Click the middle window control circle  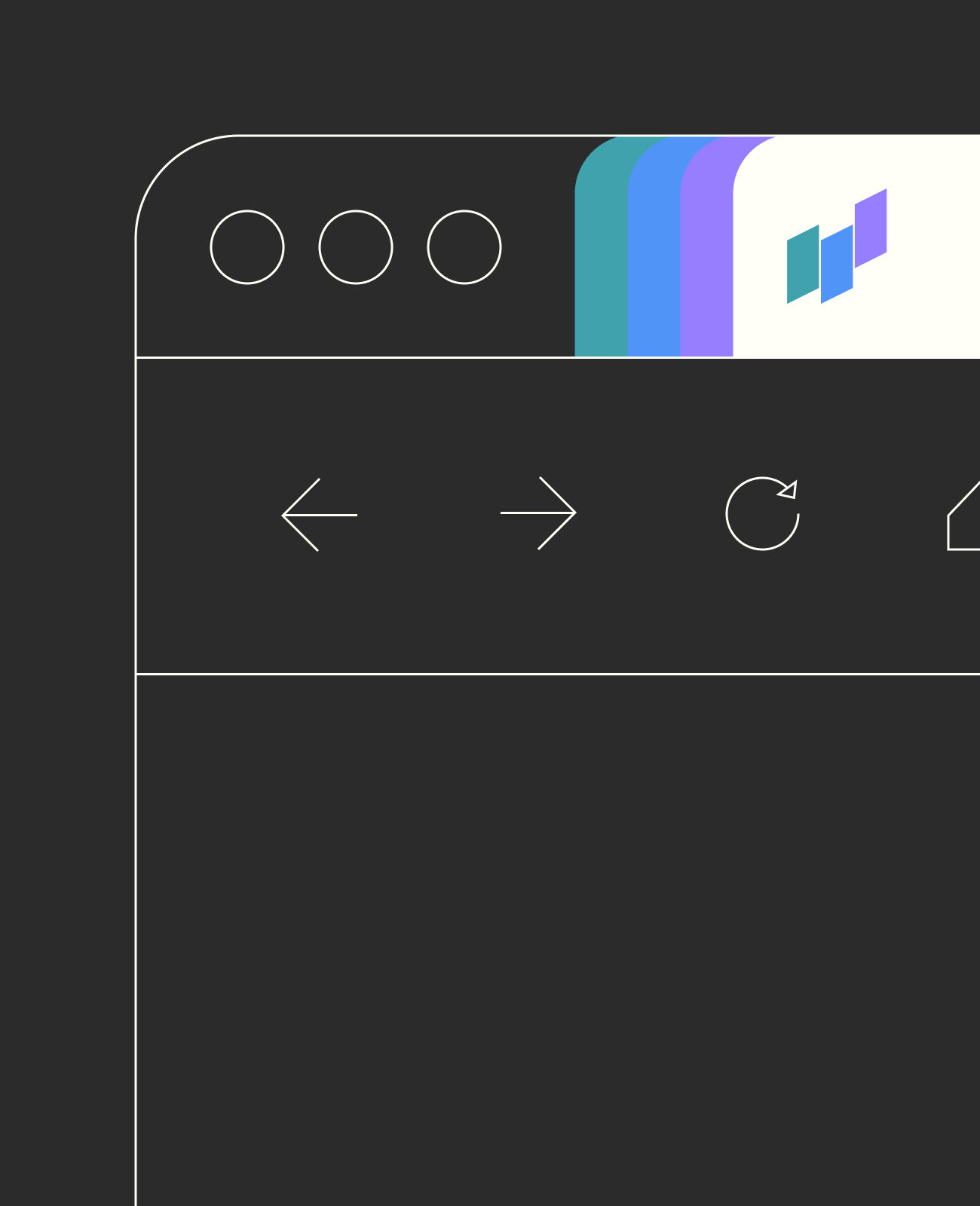click(356, 247)
